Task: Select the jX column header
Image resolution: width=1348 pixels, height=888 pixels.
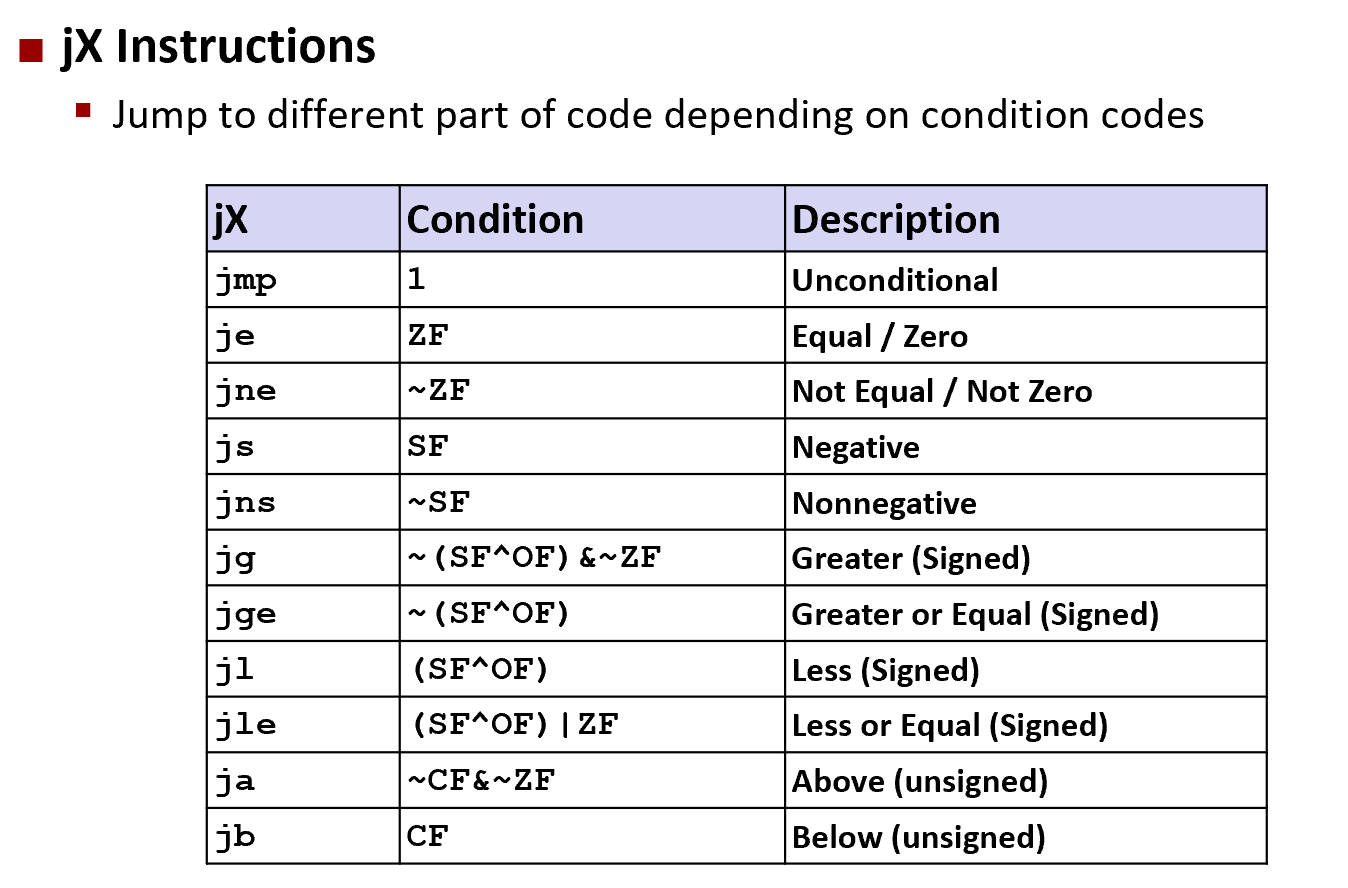Action: [x=303, y=218]
